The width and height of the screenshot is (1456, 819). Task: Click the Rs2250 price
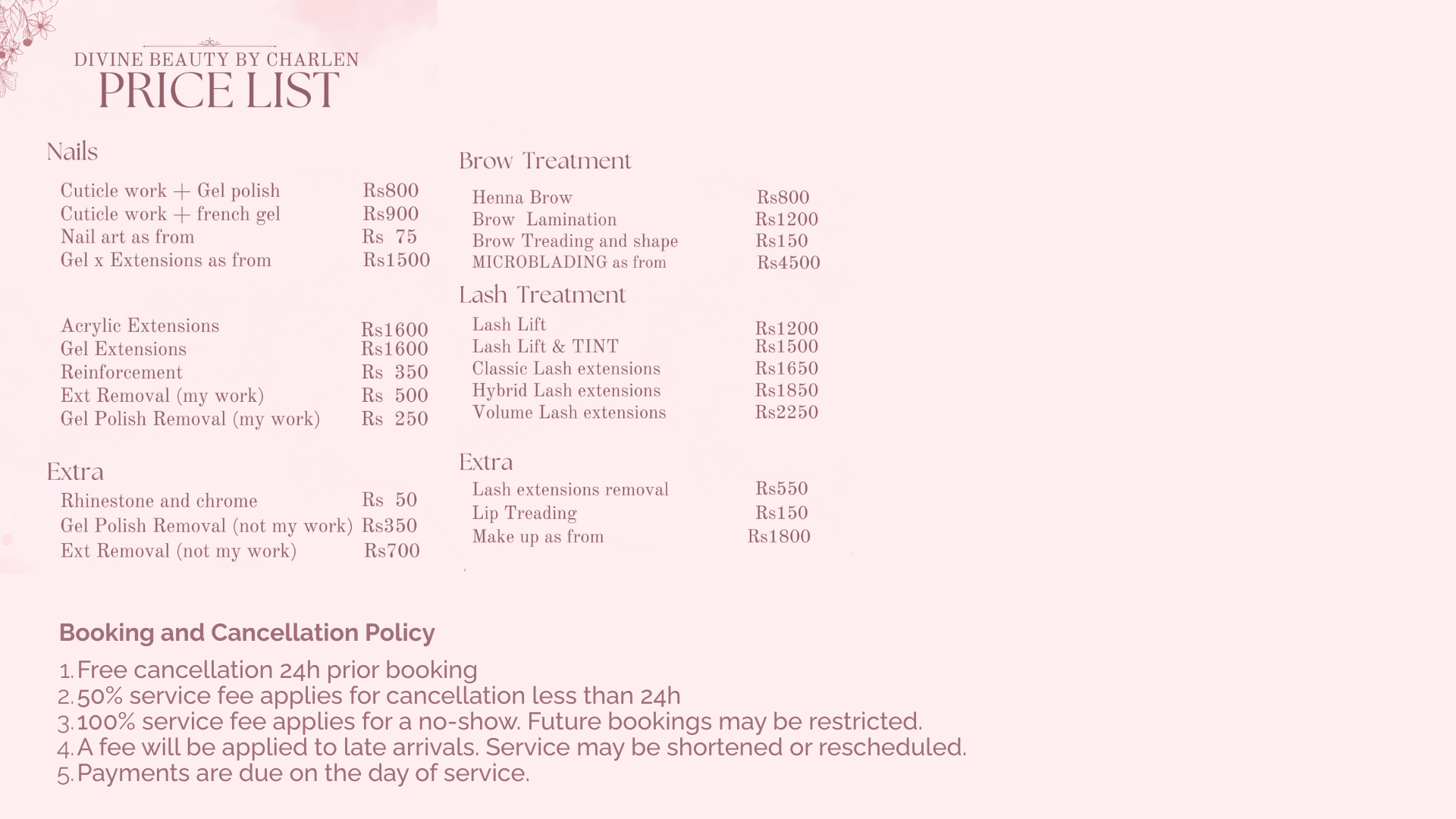pos(786,413)
